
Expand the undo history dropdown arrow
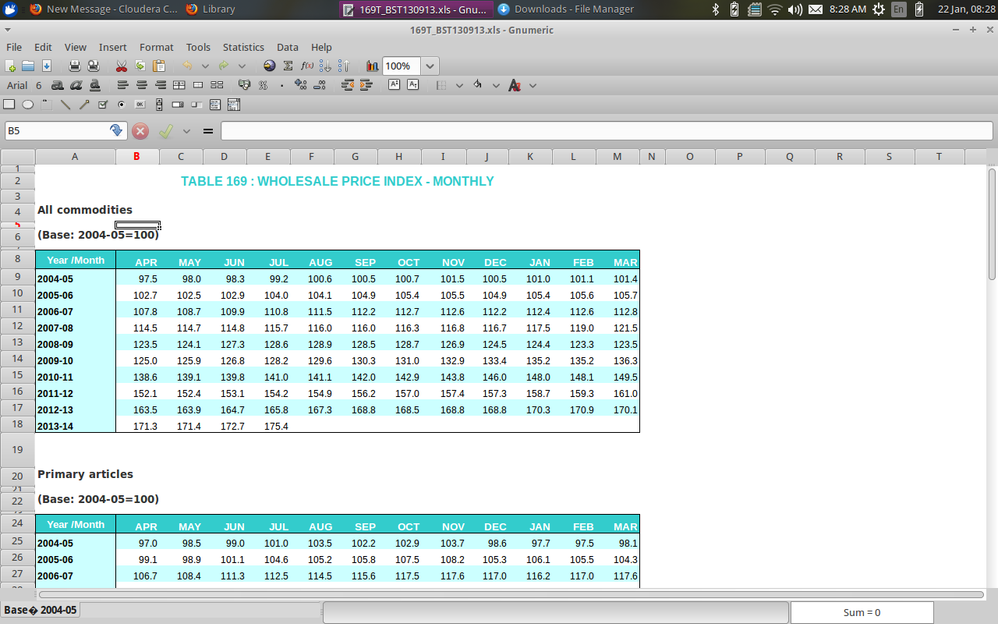click(x=205, y=66)
